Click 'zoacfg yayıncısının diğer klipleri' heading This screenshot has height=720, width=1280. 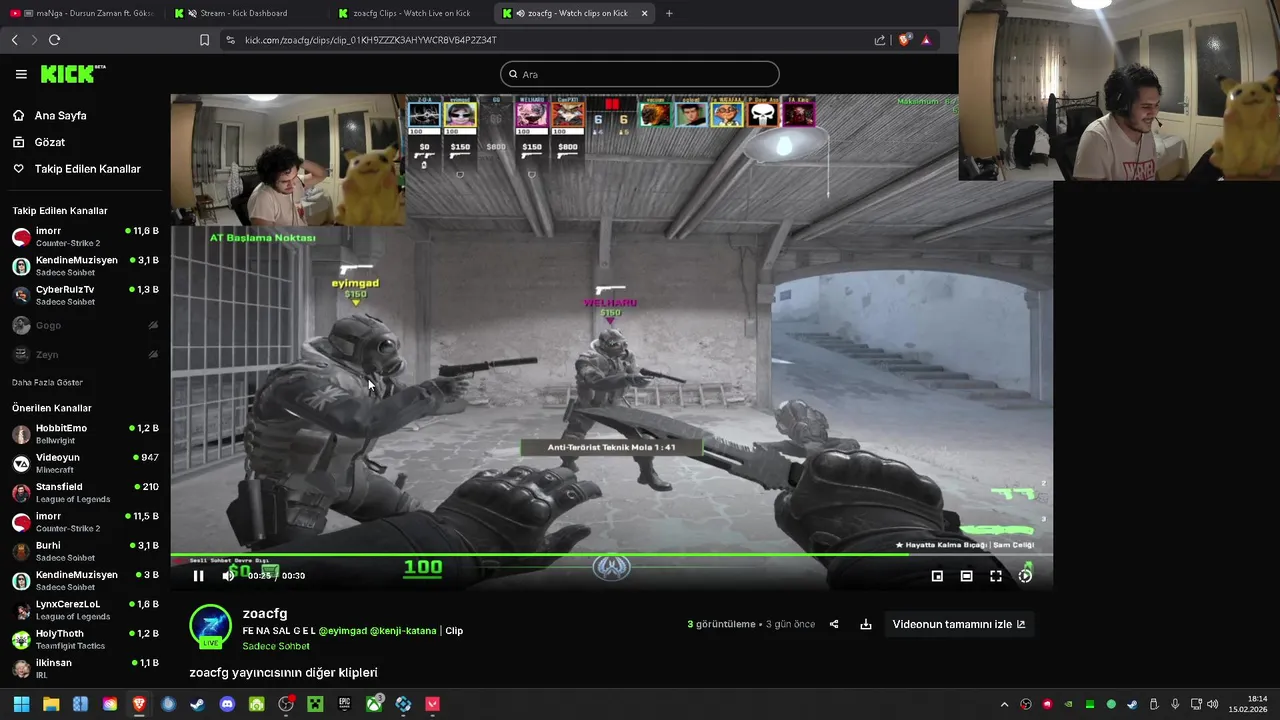(x=283, y=673)
